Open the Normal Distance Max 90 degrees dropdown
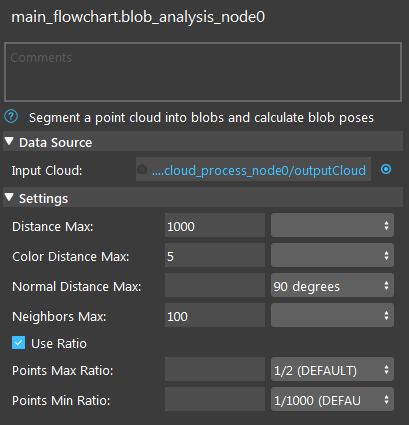Screen dimensions: 409x425 tap(332, 285)
